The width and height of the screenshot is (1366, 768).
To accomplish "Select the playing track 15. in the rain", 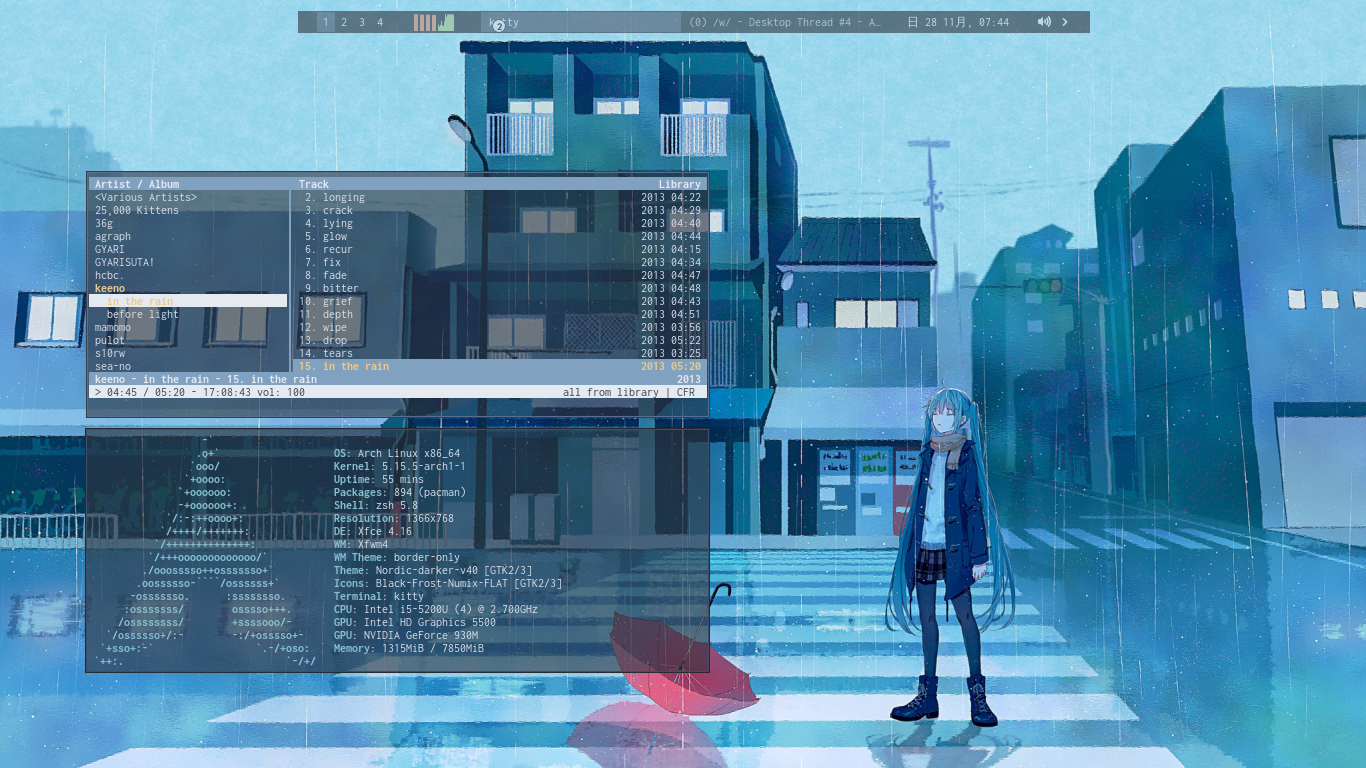I will click(500, 366).
